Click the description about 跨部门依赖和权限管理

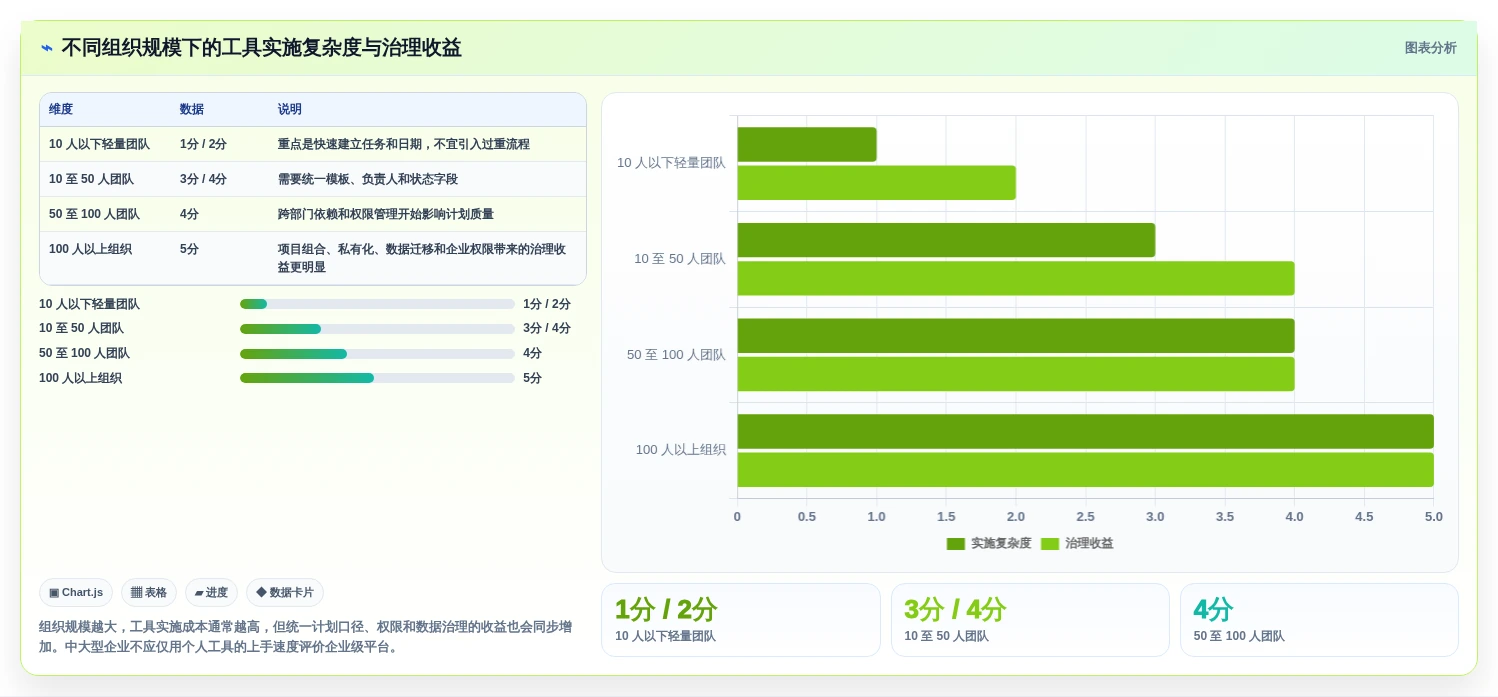386,214
